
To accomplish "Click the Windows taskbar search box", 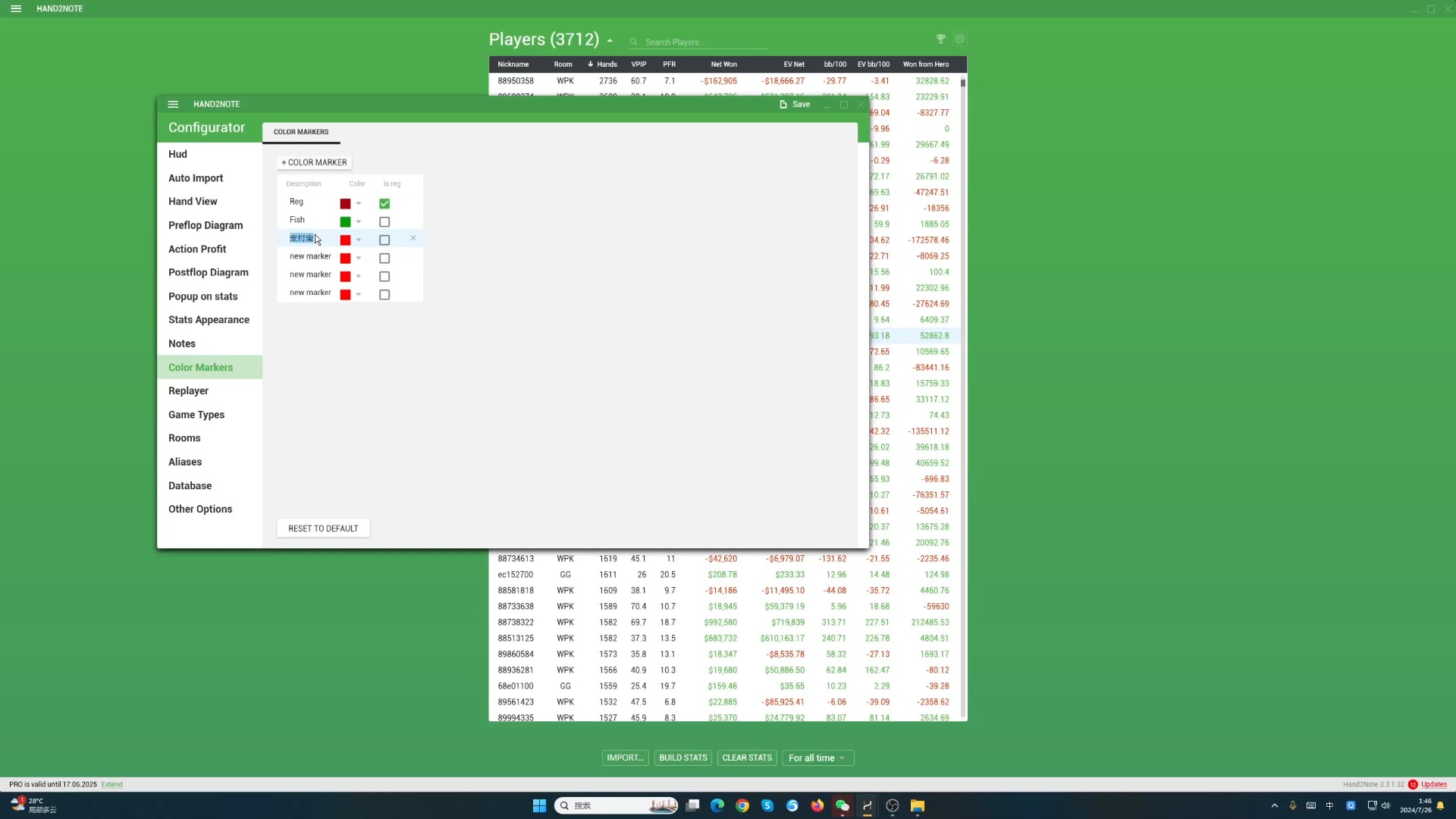I will 617,805.
